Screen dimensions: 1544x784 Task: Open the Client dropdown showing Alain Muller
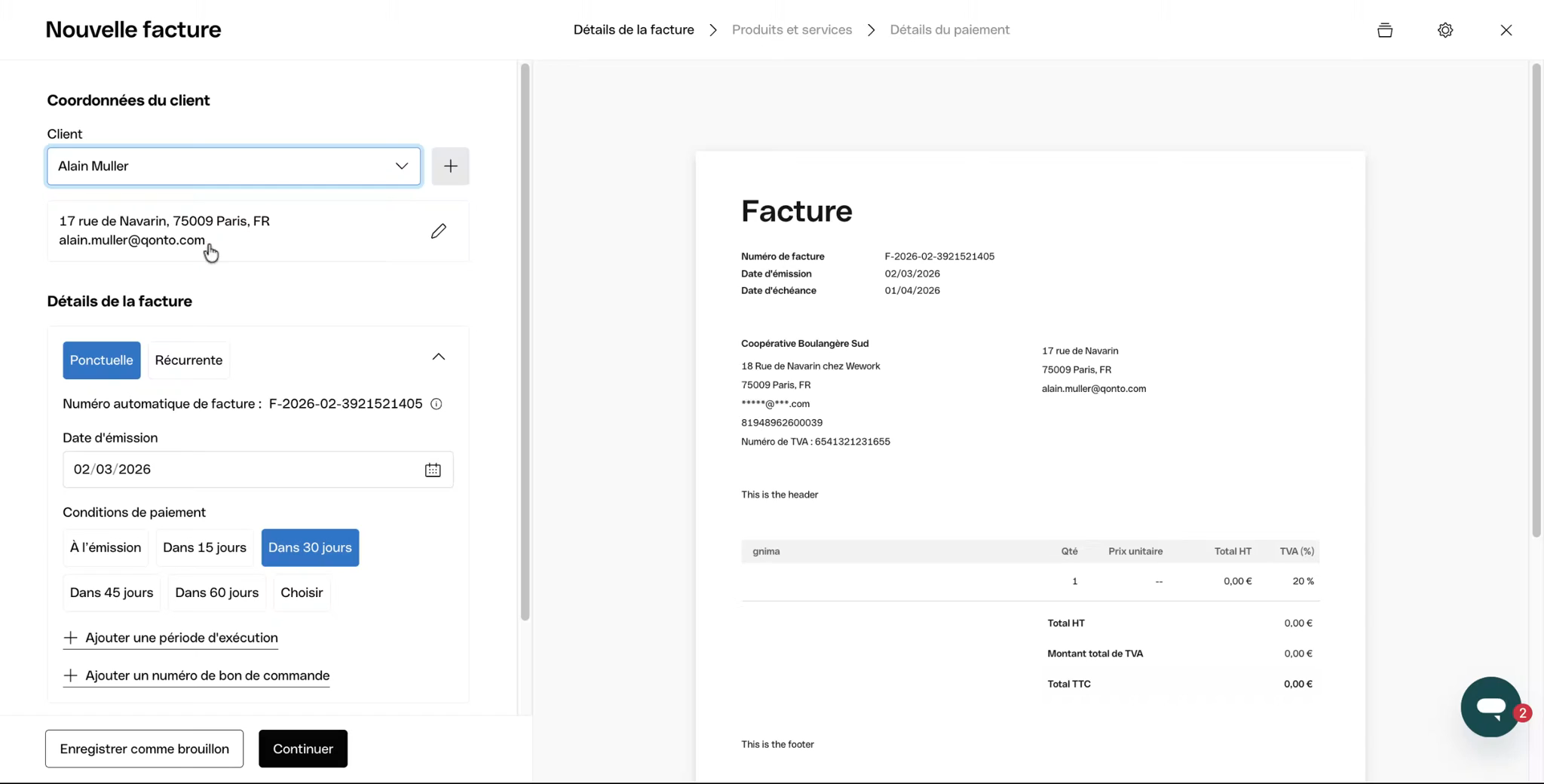[x=234, y=166]
